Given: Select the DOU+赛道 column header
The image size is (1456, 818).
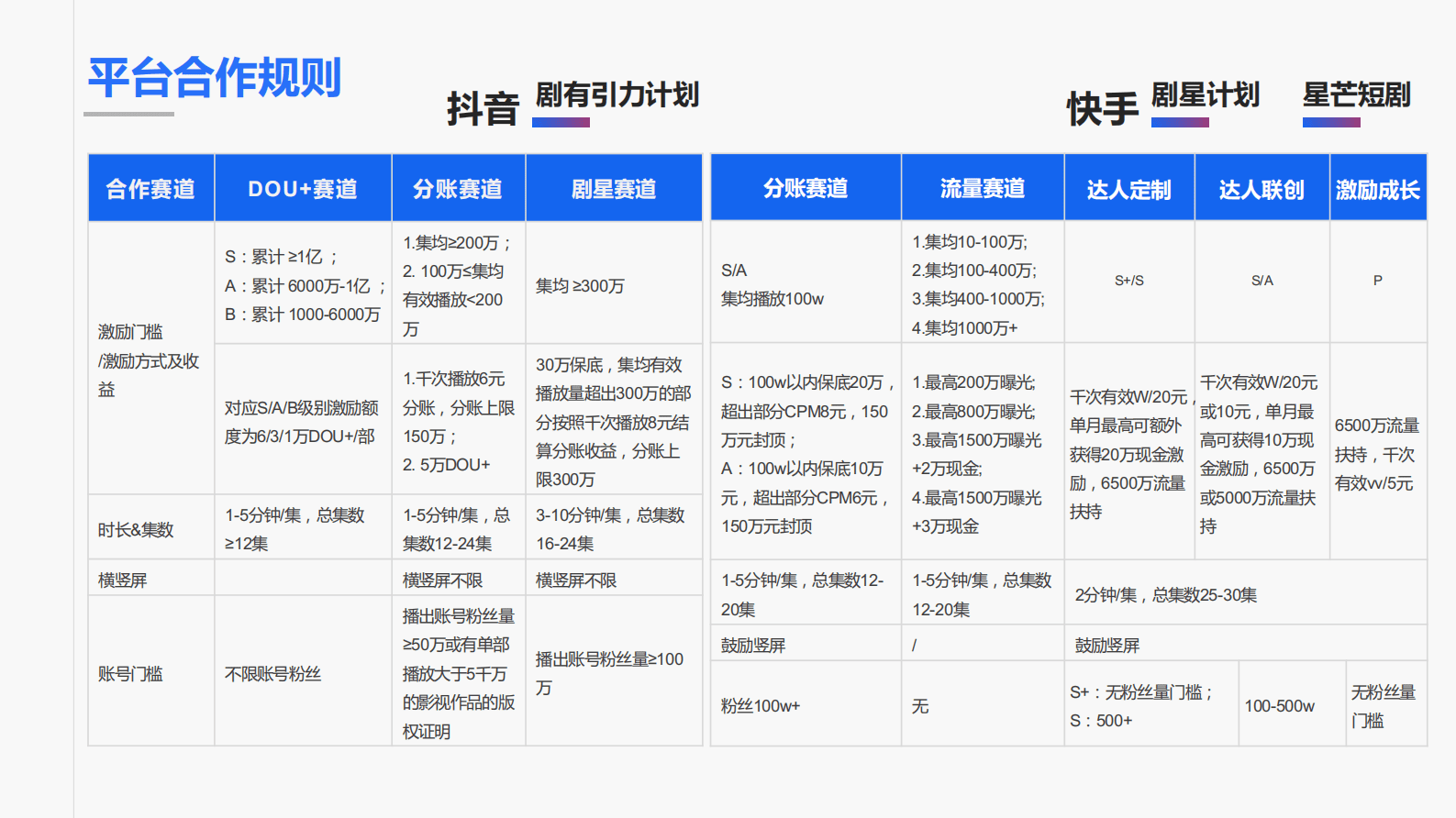Looking at the screenshot, I should click(303, 188).
